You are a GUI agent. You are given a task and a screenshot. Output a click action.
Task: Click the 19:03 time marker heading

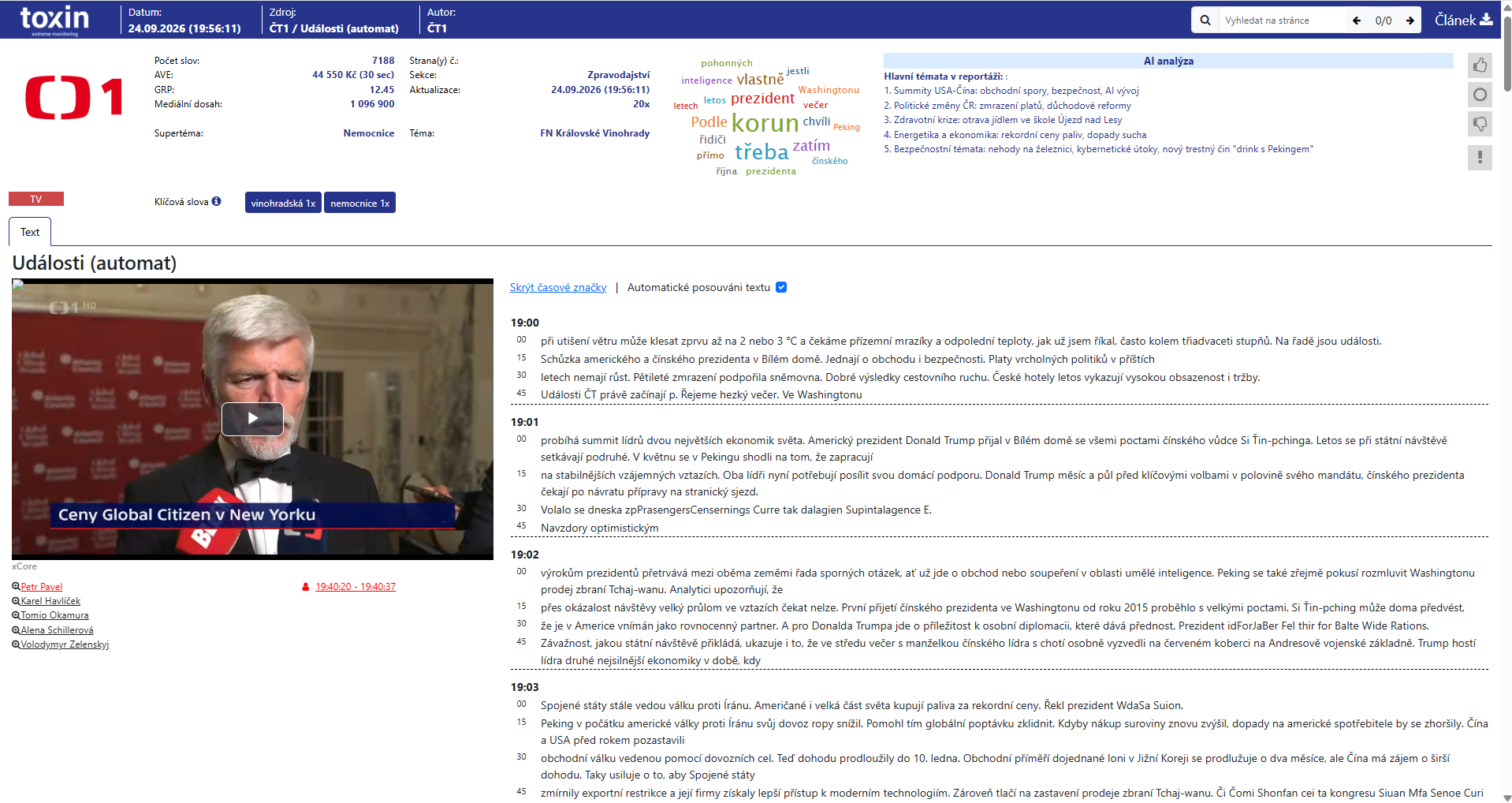(x=524, y=687)
